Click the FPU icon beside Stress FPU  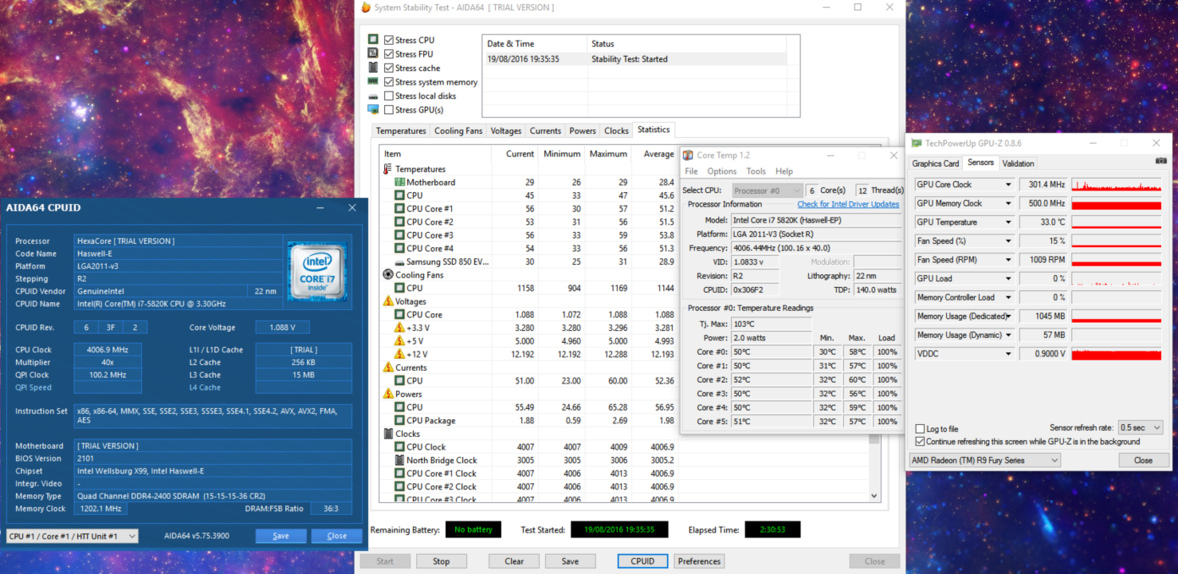[373, 54]
